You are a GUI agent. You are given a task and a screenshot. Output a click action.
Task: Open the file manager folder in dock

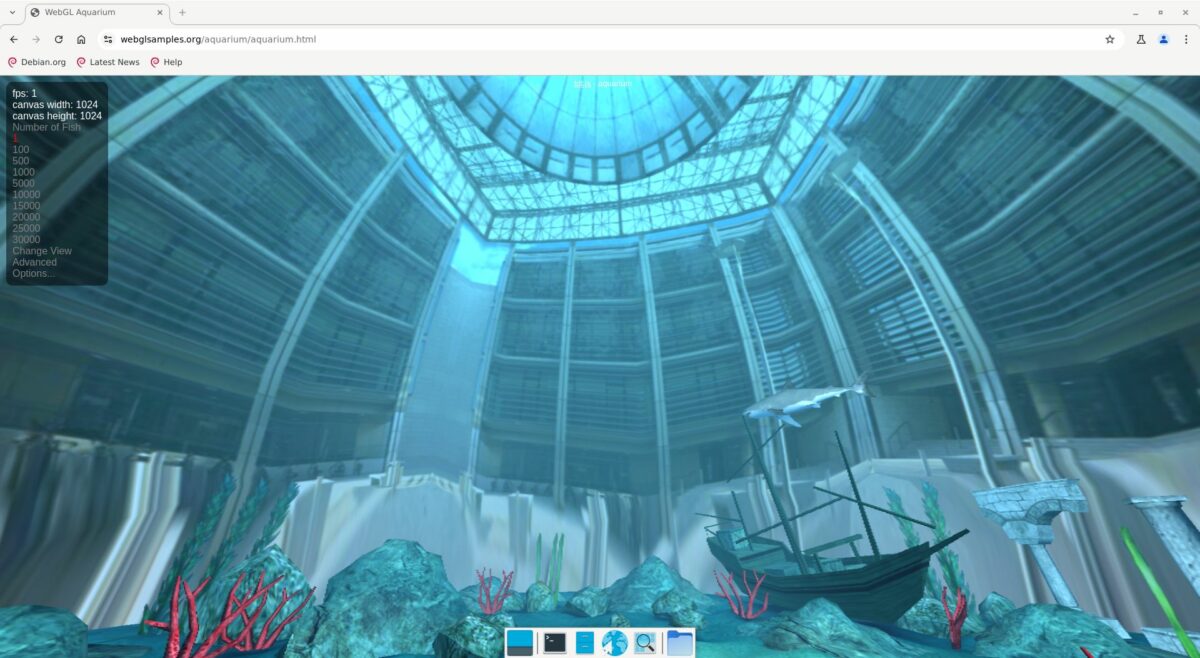coord(680,643)
